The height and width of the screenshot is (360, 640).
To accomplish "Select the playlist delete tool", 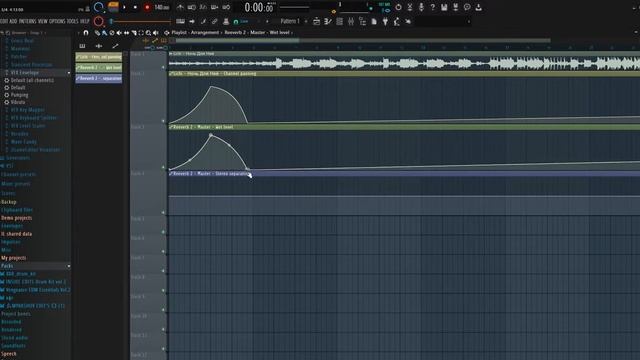I will [112, 33].
